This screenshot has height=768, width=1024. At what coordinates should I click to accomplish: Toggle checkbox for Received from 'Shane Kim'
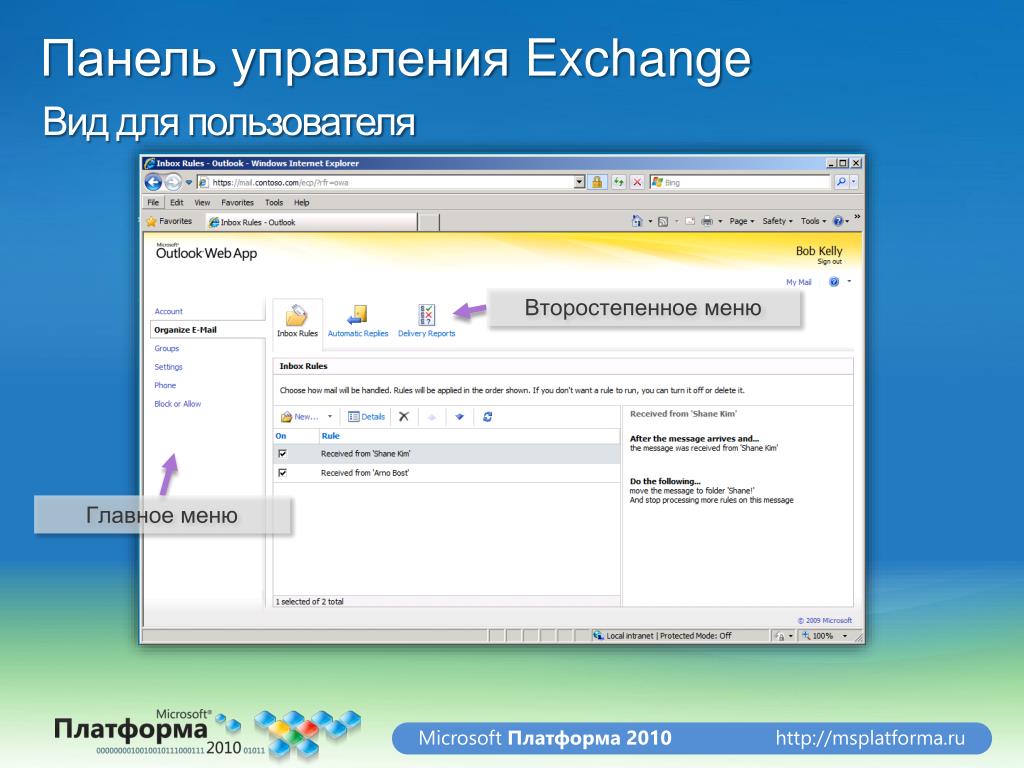coord(282,453)
